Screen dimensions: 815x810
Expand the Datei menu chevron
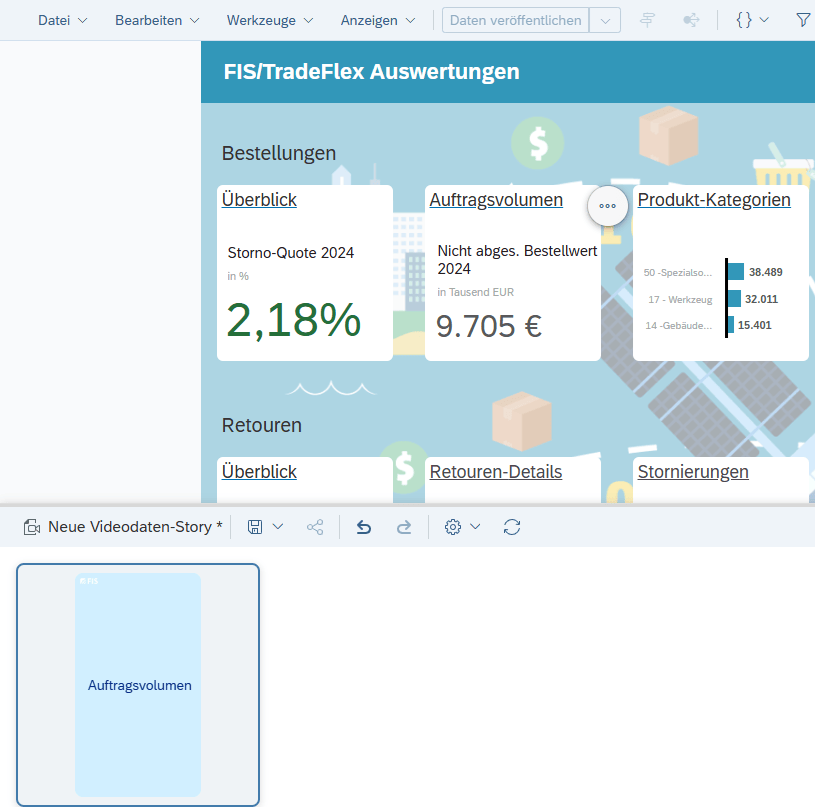click(83, 20)
